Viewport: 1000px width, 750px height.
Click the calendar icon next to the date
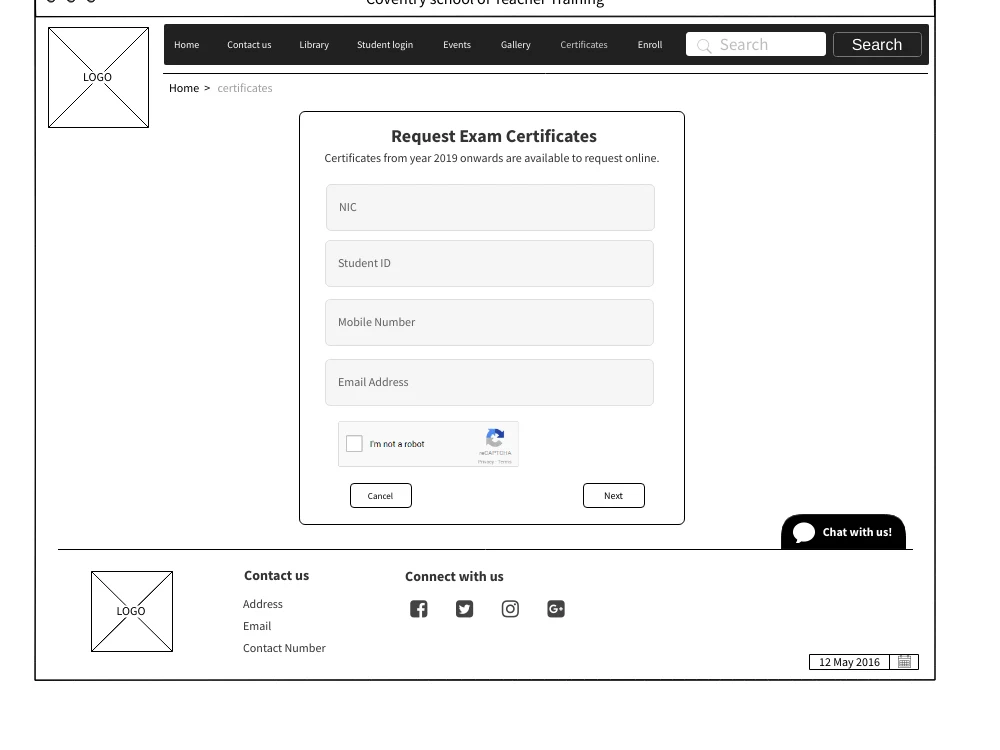903,661
